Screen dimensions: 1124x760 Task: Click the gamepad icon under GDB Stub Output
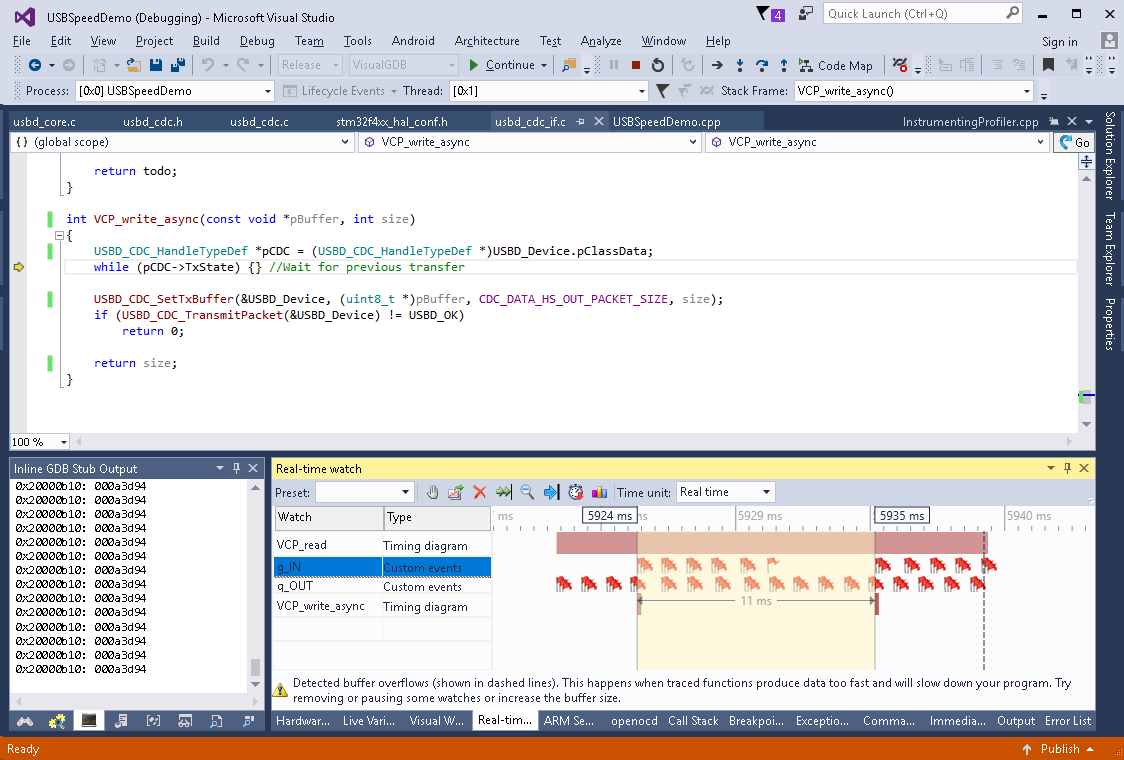[x=25, y=721]
